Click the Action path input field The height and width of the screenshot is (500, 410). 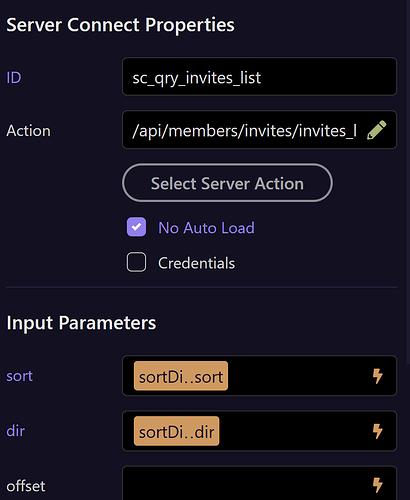[x=245, y=130]
